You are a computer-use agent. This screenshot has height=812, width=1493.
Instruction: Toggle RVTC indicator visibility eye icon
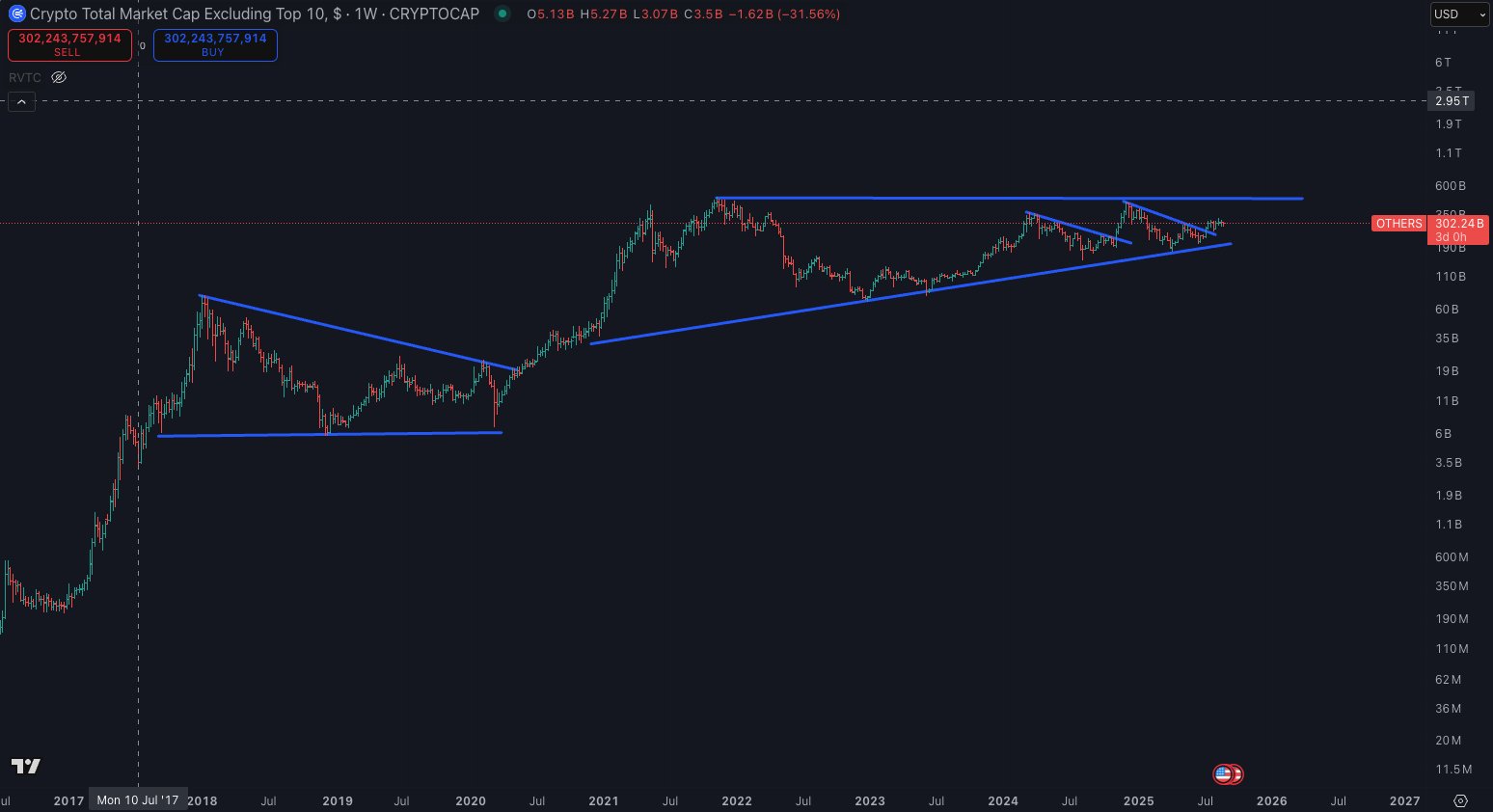(x=59, y=77)
